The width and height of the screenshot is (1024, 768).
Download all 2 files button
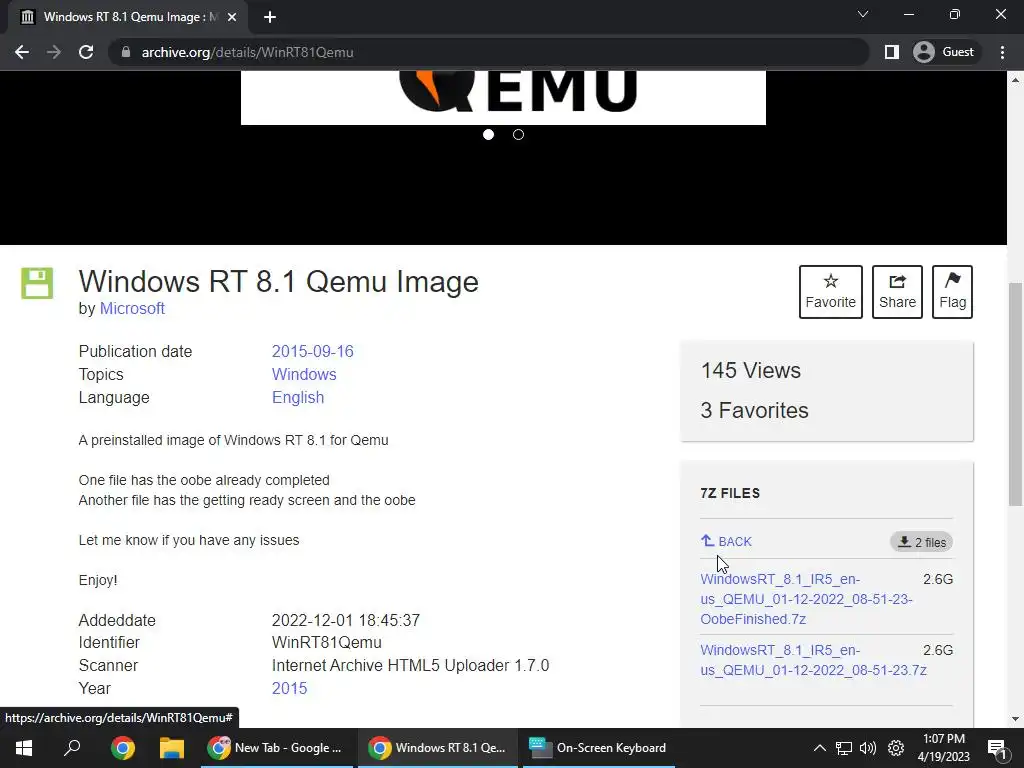click(x=921, y=542)
